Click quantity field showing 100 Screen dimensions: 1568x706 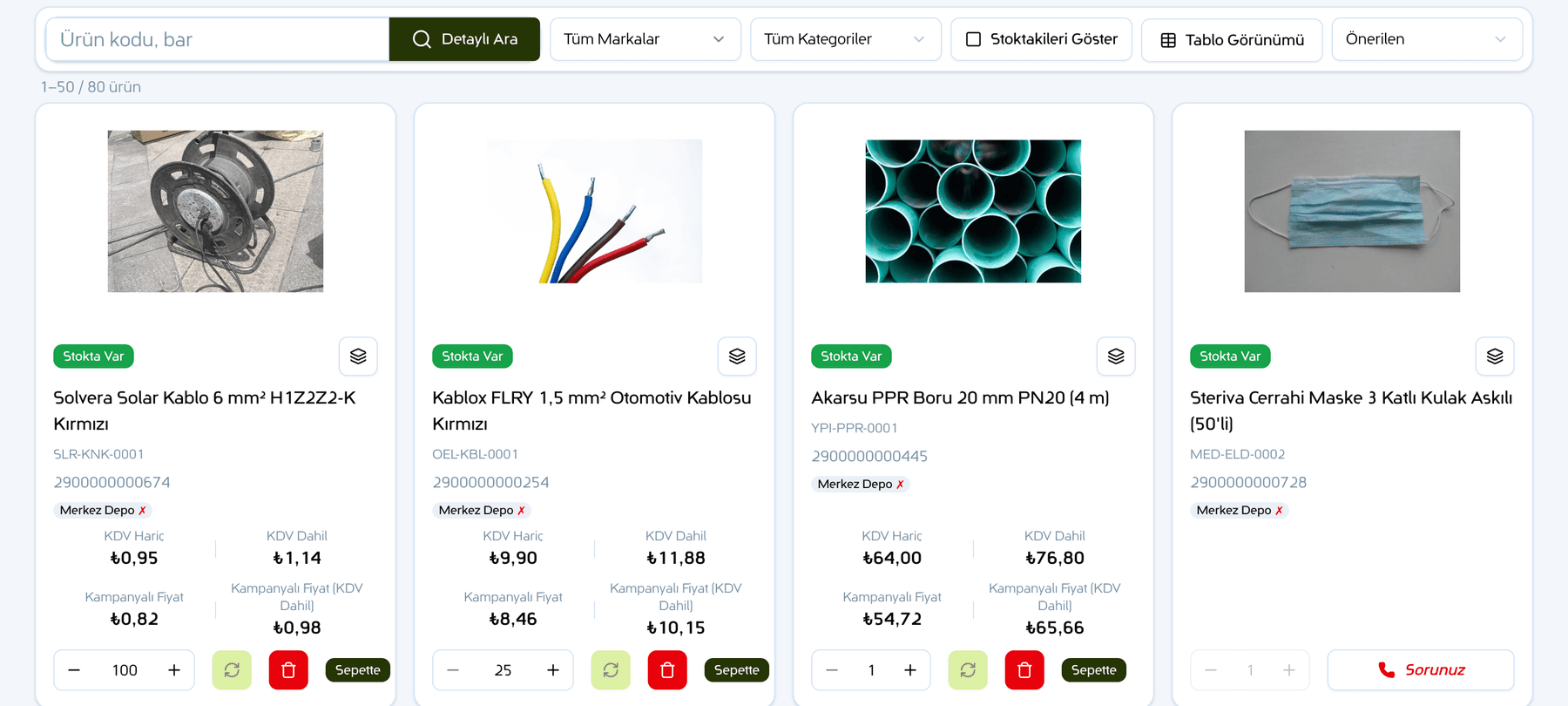coord(125,670)
